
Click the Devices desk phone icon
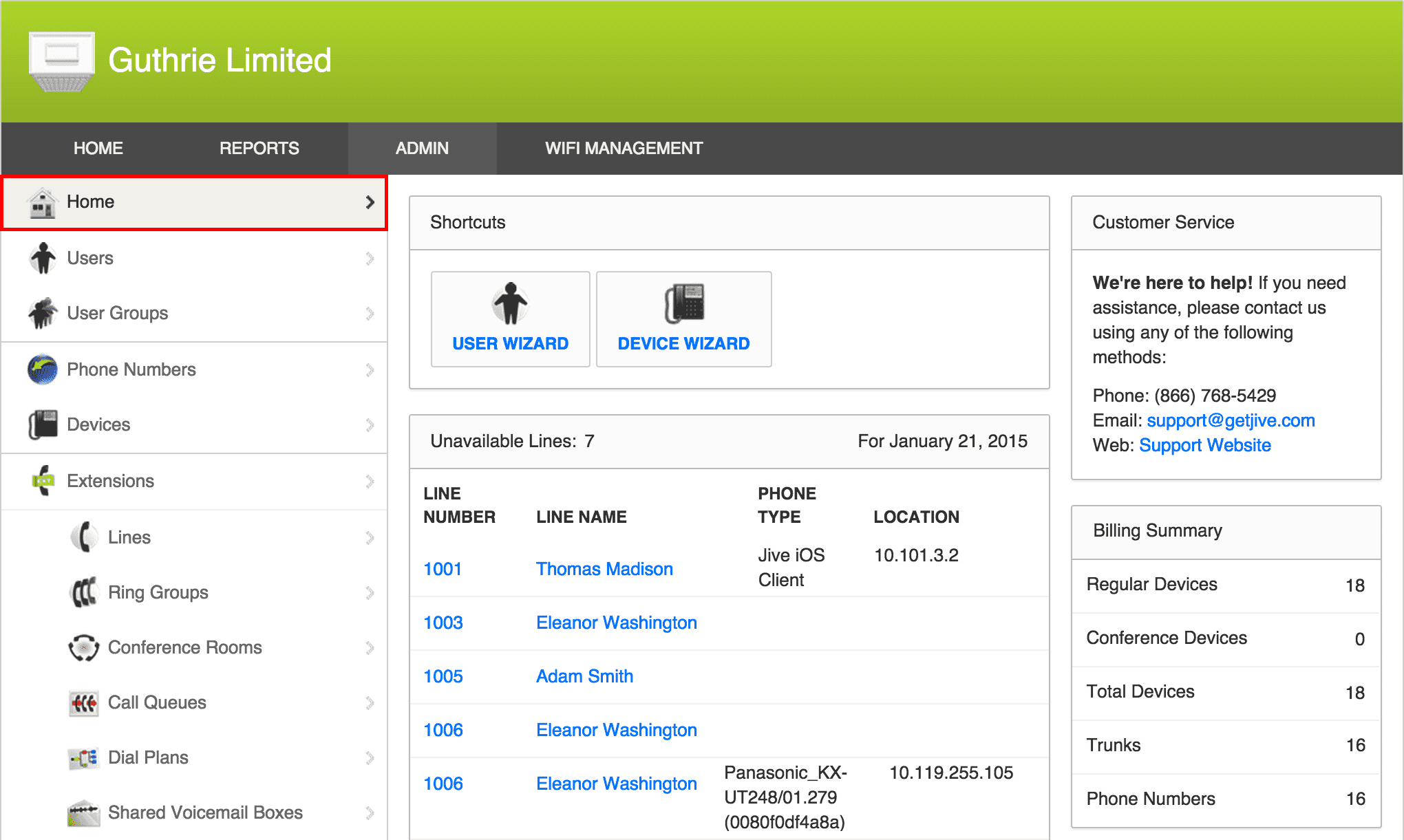tap(43, 424)
